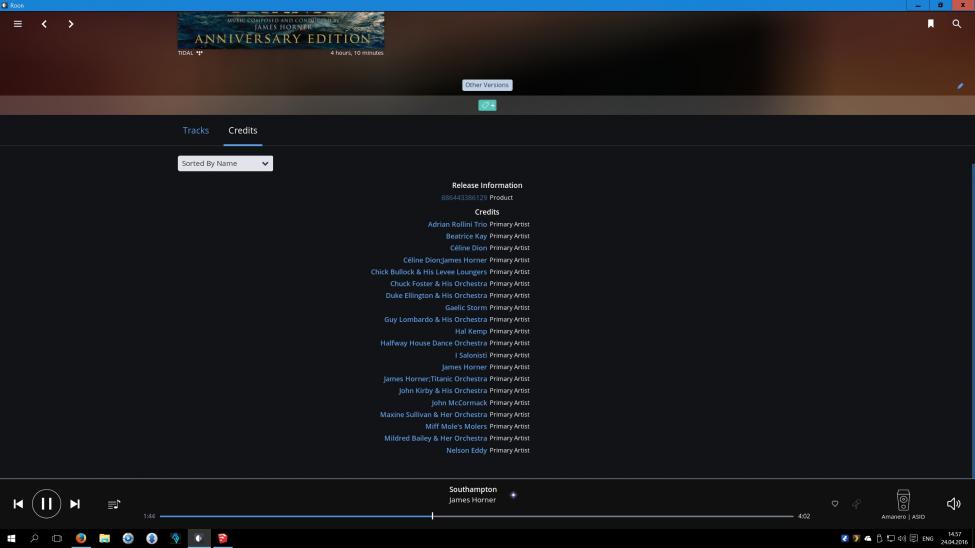Open the red app taskbar icon

pos(223,539)
